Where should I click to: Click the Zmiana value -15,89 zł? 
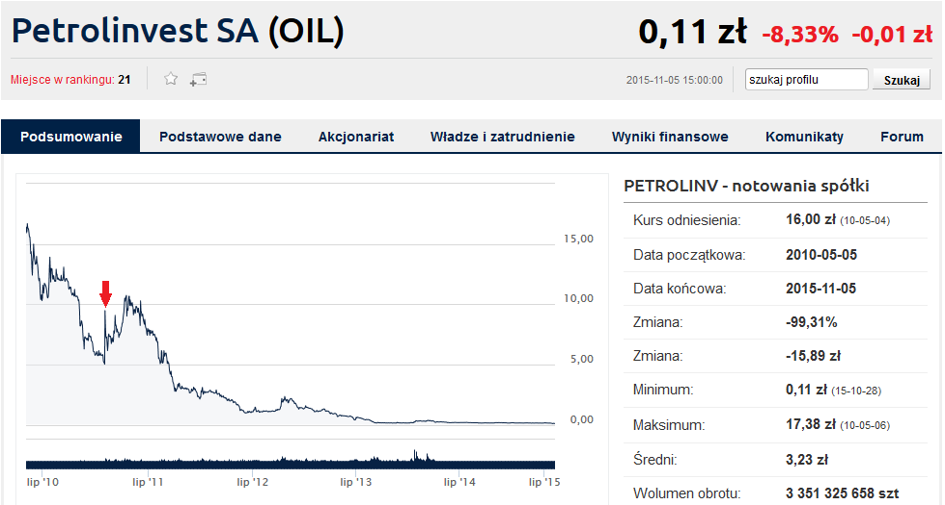(813, 356)
